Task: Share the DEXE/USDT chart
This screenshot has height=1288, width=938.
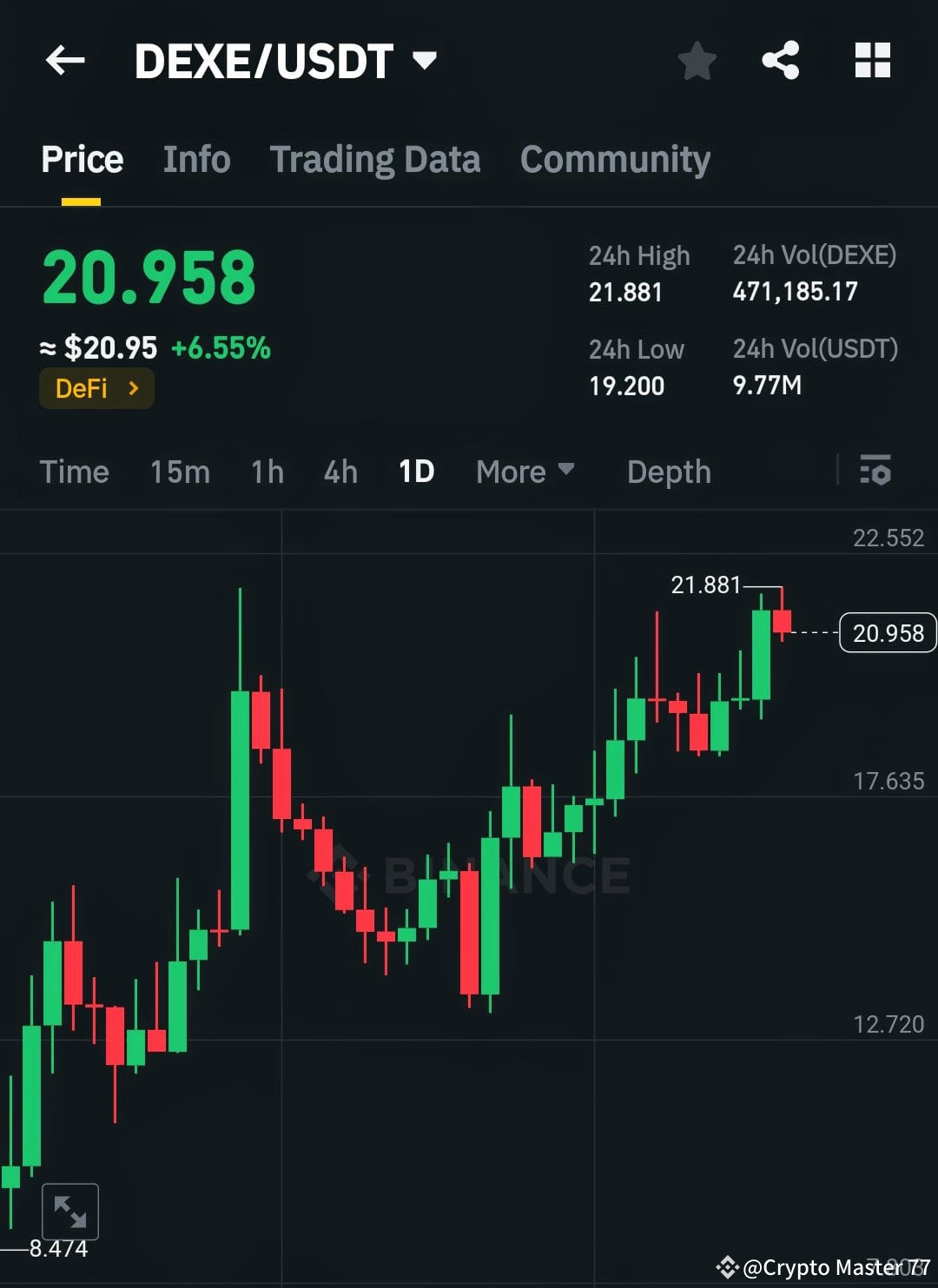Action: point(780,60)
